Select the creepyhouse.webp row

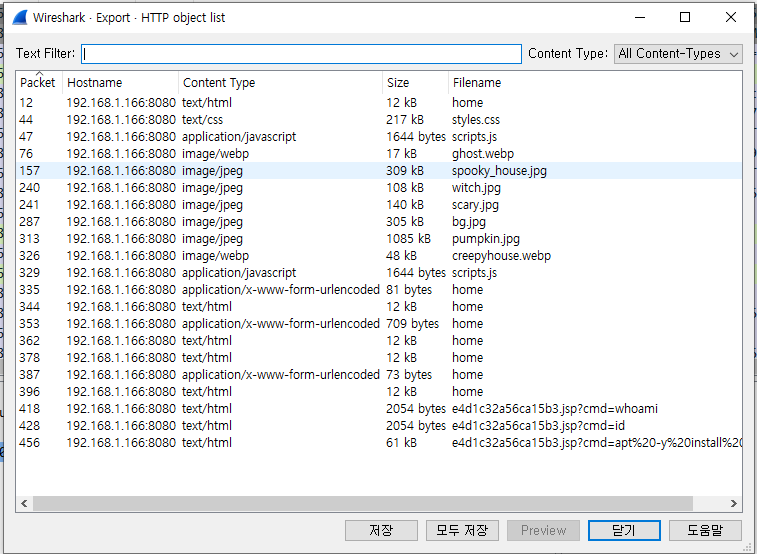[379, 255]
